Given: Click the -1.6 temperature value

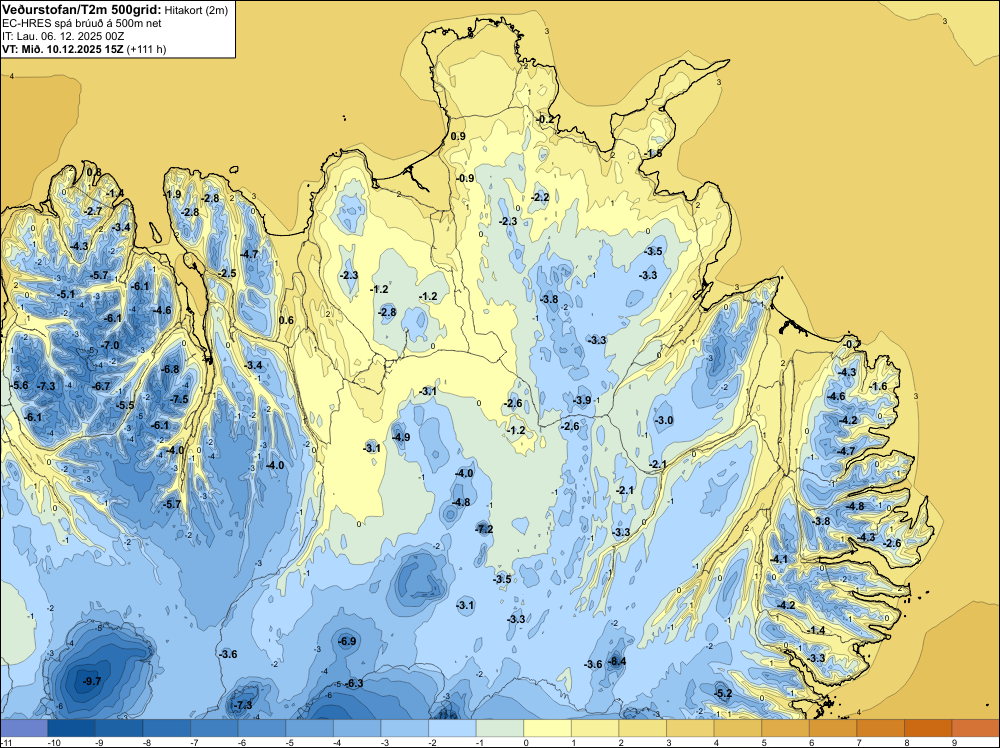Looking at the screenshot, I should (878, 386).
